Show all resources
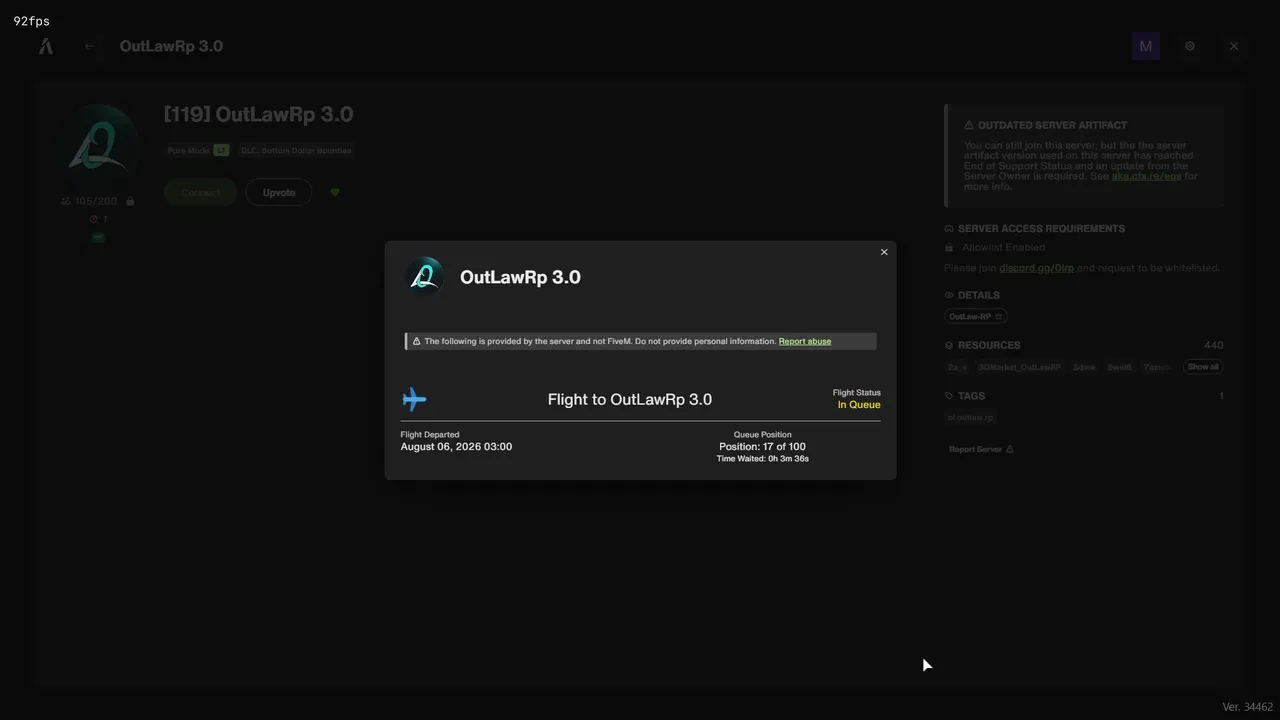1280x720 pixels. (x=1203, y=367)
